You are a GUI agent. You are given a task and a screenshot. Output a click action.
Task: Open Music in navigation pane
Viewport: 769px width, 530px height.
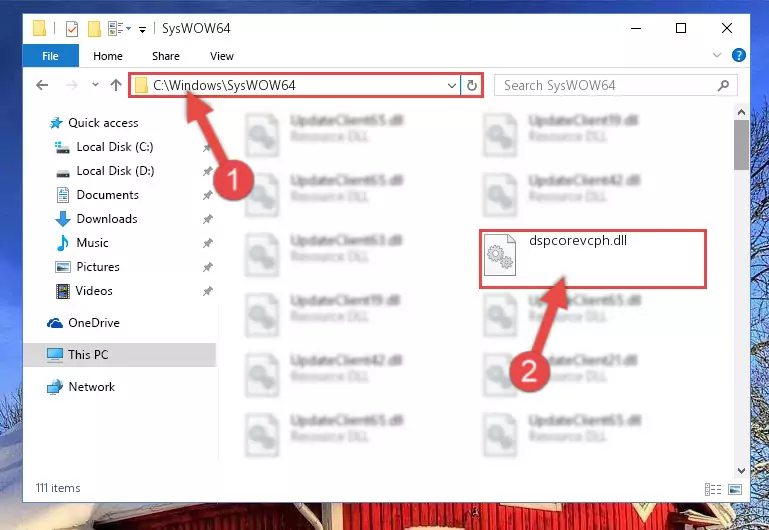tap(92, 243)
